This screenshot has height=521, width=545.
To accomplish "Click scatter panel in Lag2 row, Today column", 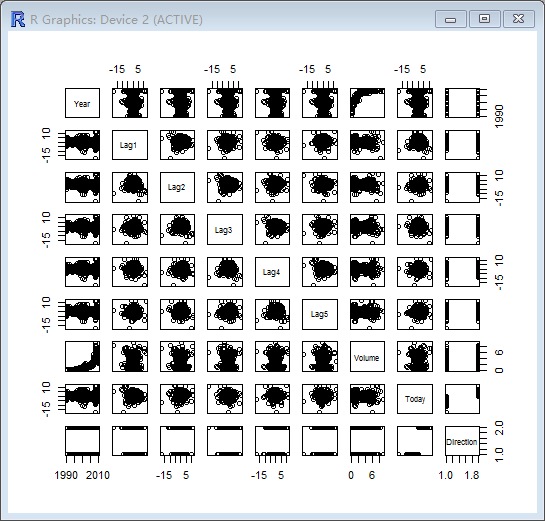I will [415, 187].
